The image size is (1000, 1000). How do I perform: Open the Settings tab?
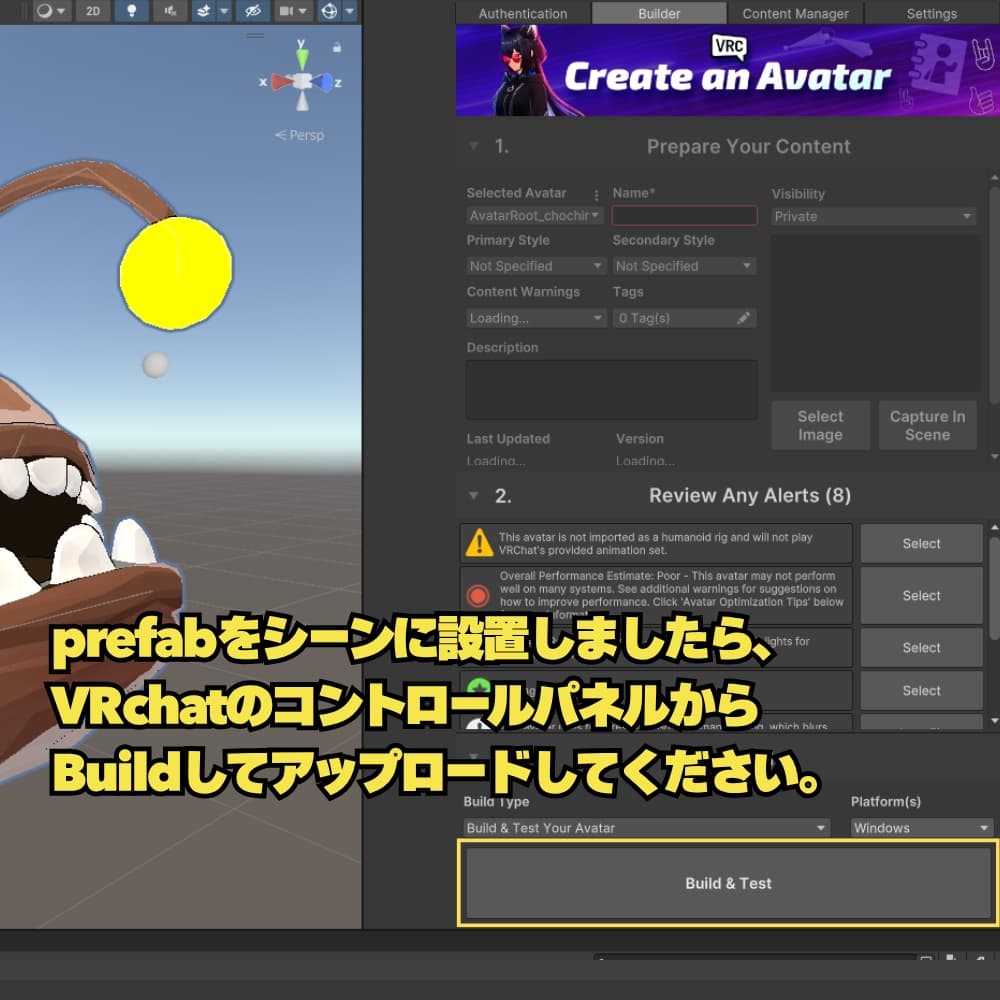click(931, 13)
